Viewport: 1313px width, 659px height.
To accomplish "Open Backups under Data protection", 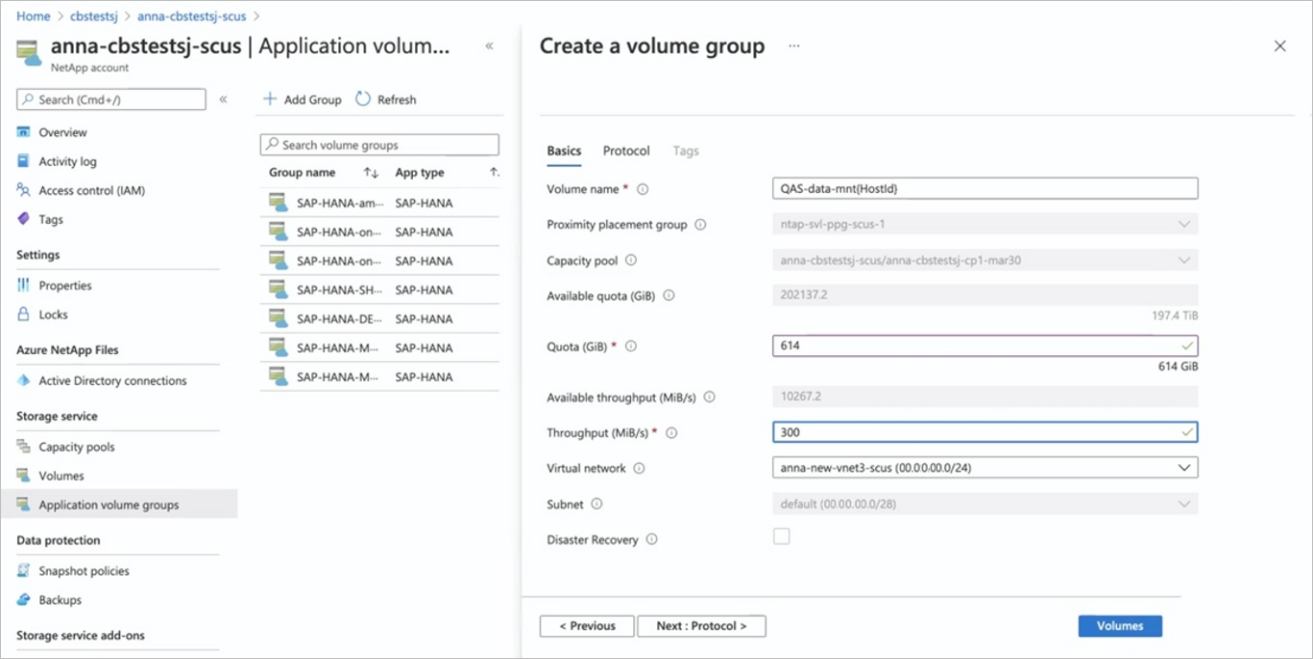I will [x=60, y=600].
